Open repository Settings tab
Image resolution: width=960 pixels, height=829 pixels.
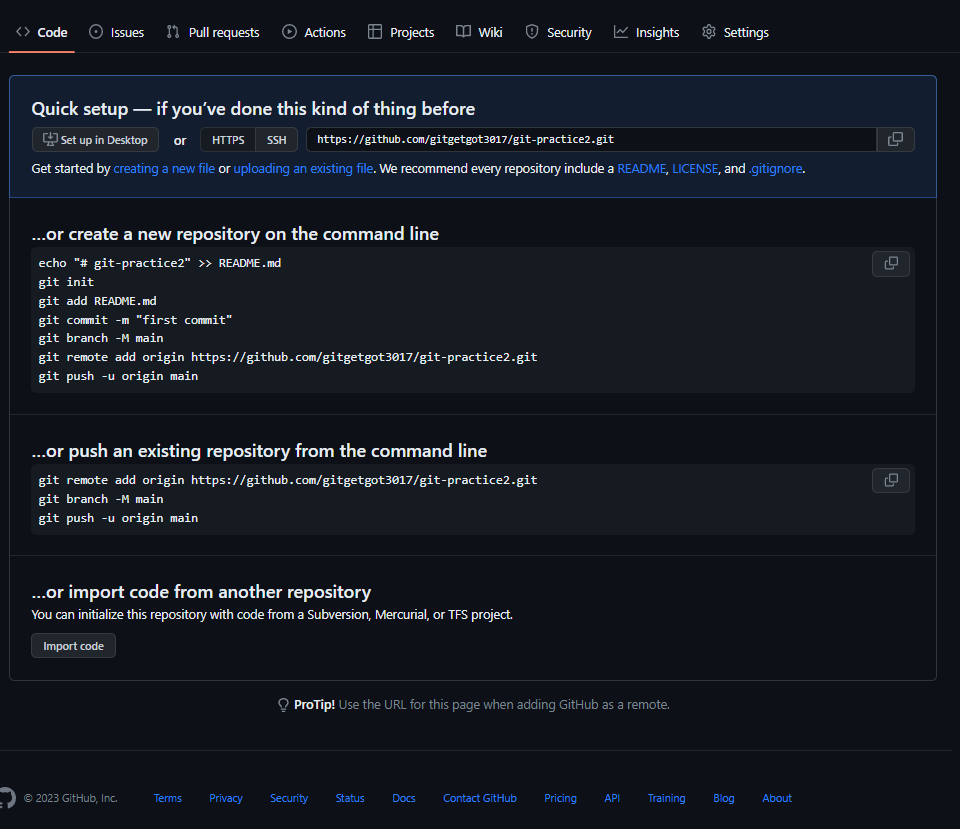click(735, 32)
